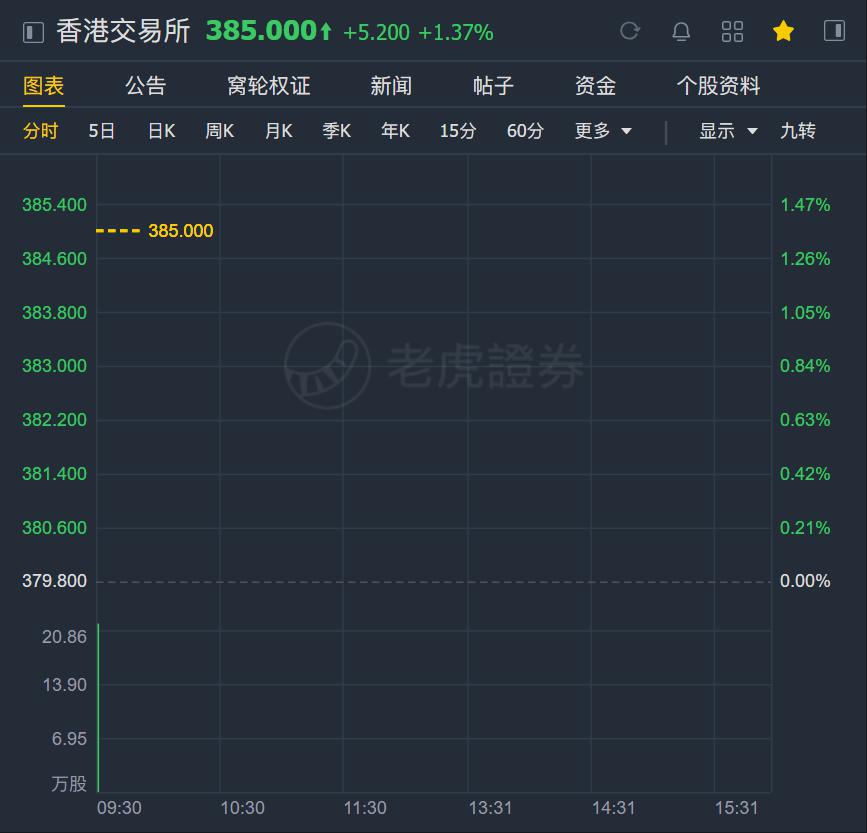
Task: Click the 383.800 price axis label
Action: [x=54, y=313]
